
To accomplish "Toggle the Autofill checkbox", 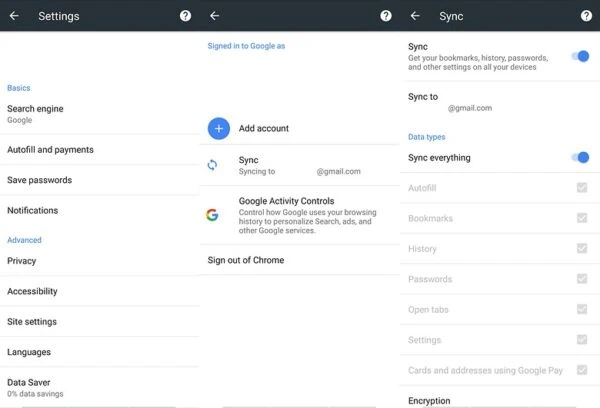I will [582, 187].
